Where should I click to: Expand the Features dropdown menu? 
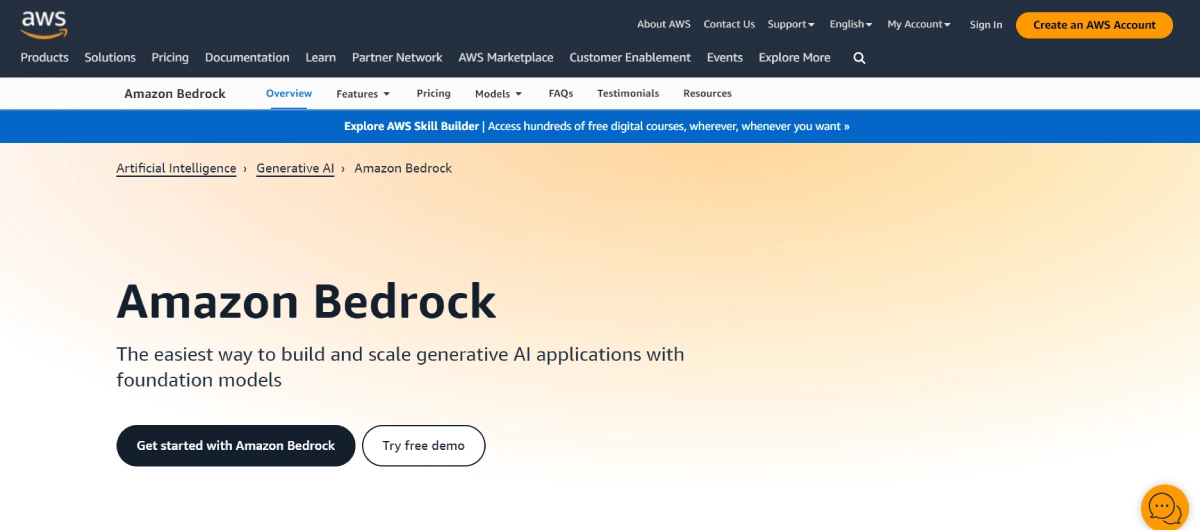click(x=363, y=94)
